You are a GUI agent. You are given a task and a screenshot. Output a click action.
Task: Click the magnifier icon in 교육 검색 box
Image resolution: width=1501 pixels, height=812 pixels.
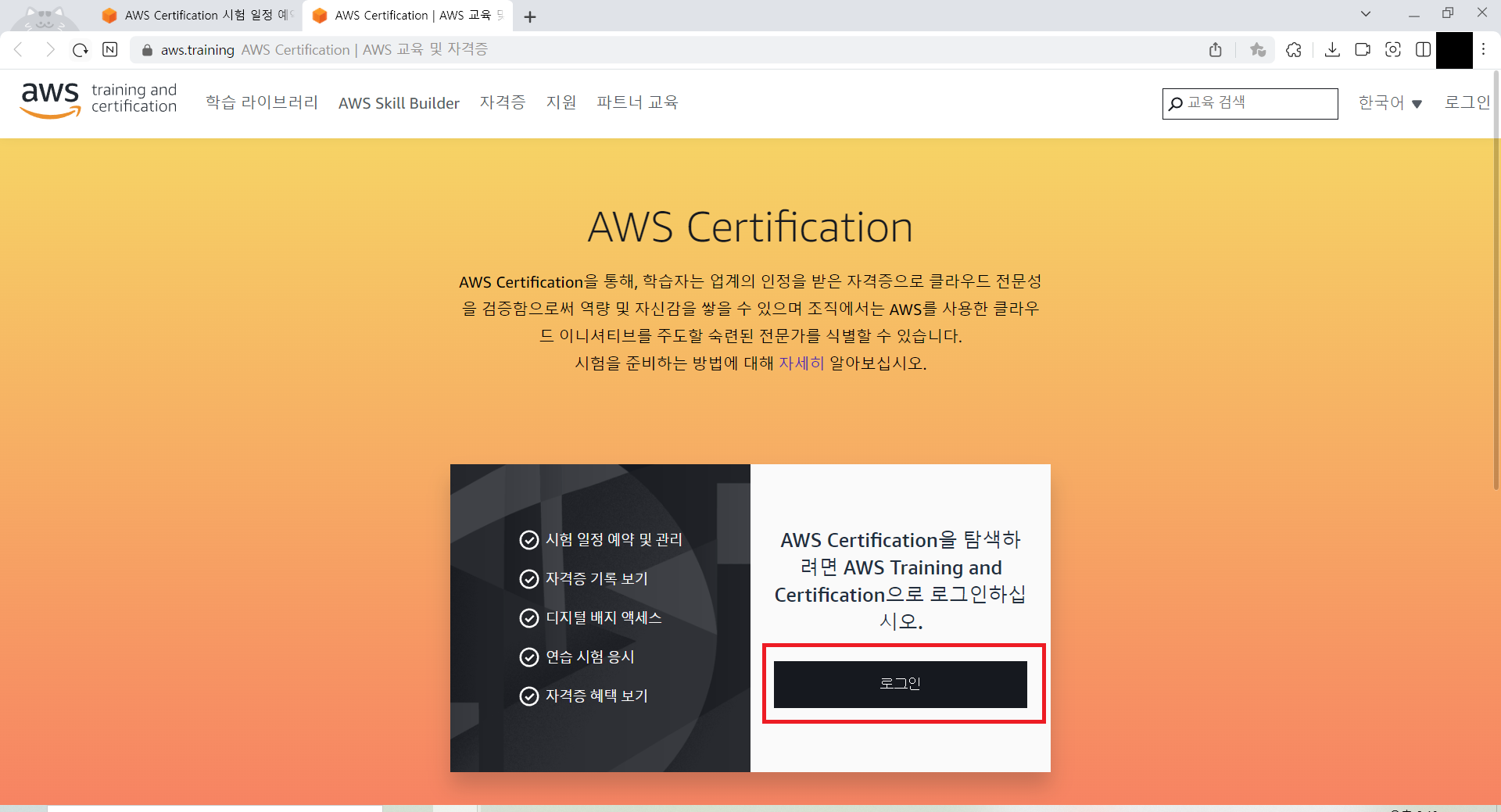point(1175,103)
